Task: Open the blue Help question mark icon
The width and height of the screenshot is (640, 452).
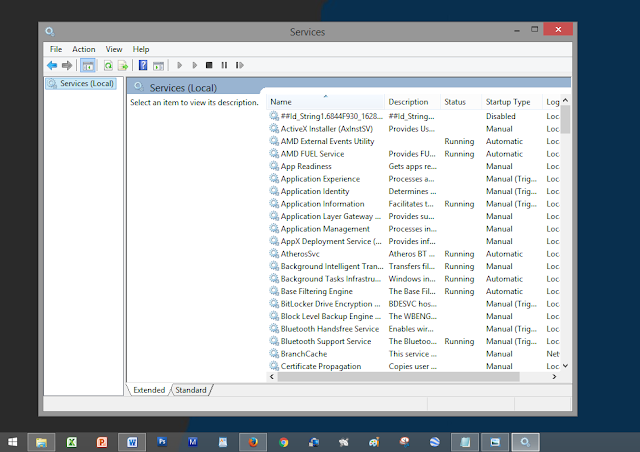Action: (143, 65)
